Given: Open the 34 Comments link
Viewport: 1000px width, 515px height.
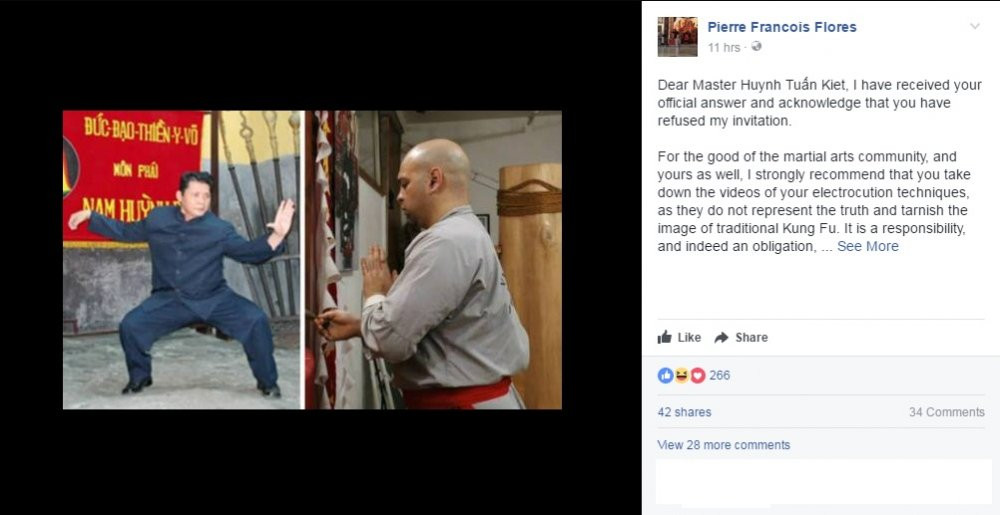Looking at the screenshot, I should click(946, 412).
